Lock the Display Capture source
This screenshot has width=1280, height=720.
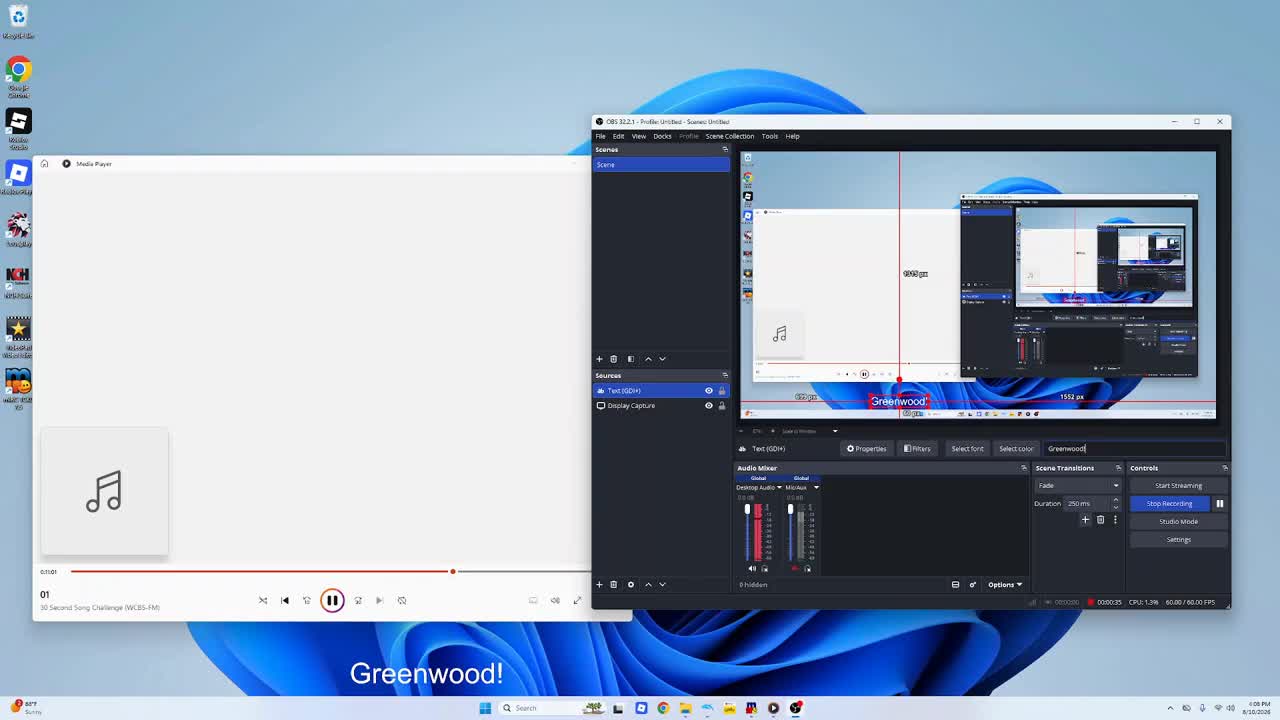721,406
